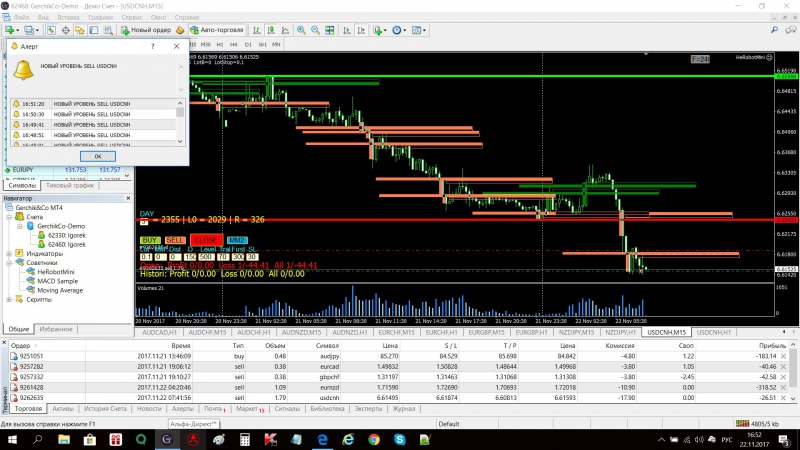
Task: Click the Новый ордер button
Action: 146,30
